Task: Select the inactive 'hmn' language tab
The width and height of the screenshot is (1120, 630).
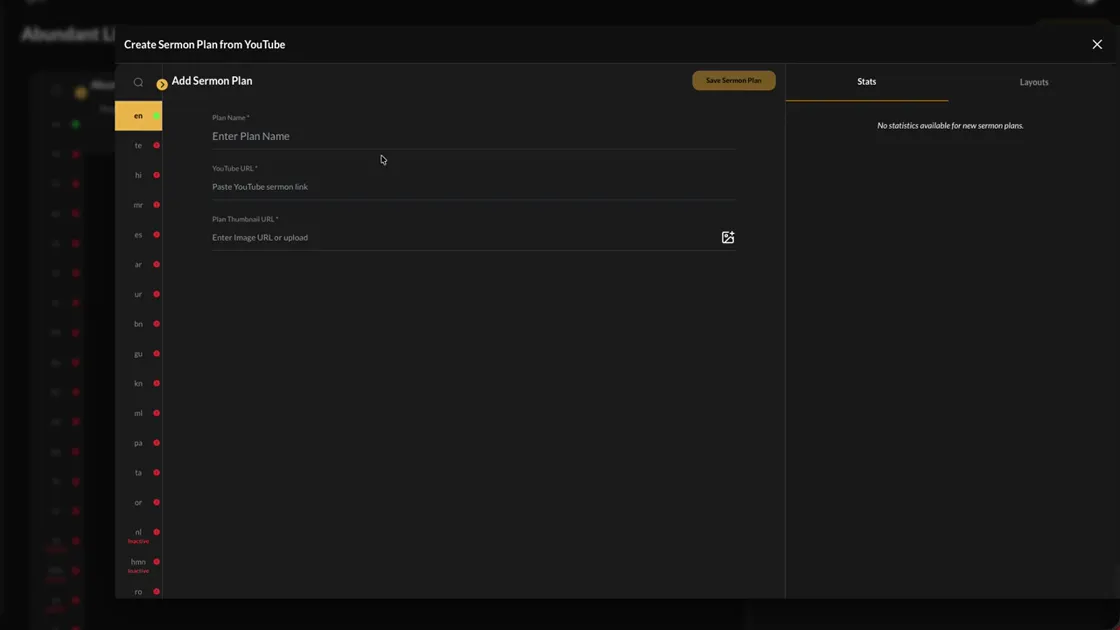Action: (x=139, y=564)
